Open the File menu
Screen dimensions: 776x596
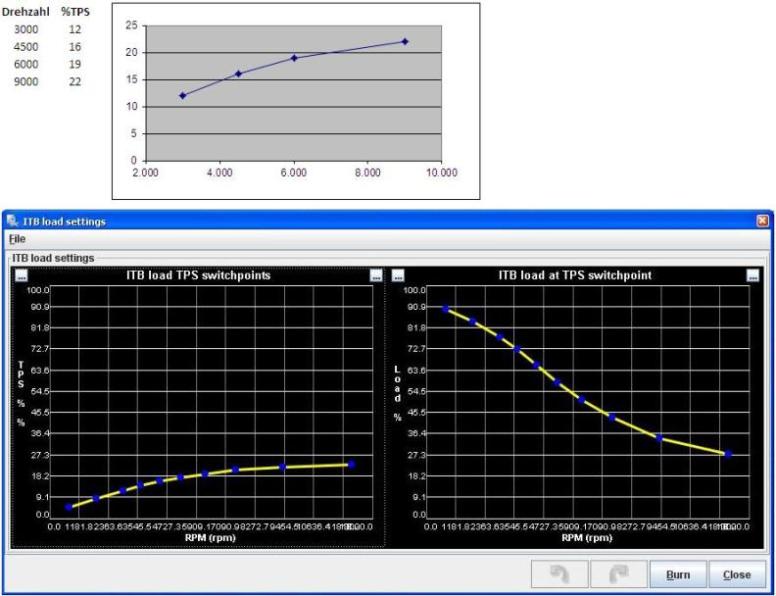17,239
